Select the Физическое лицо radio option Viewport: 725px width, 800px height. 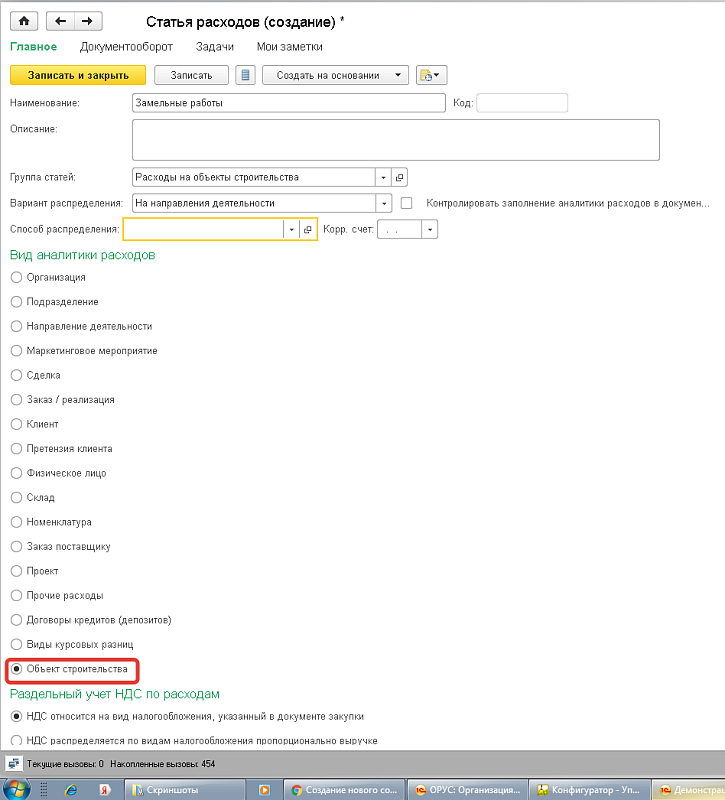(16, 473)
